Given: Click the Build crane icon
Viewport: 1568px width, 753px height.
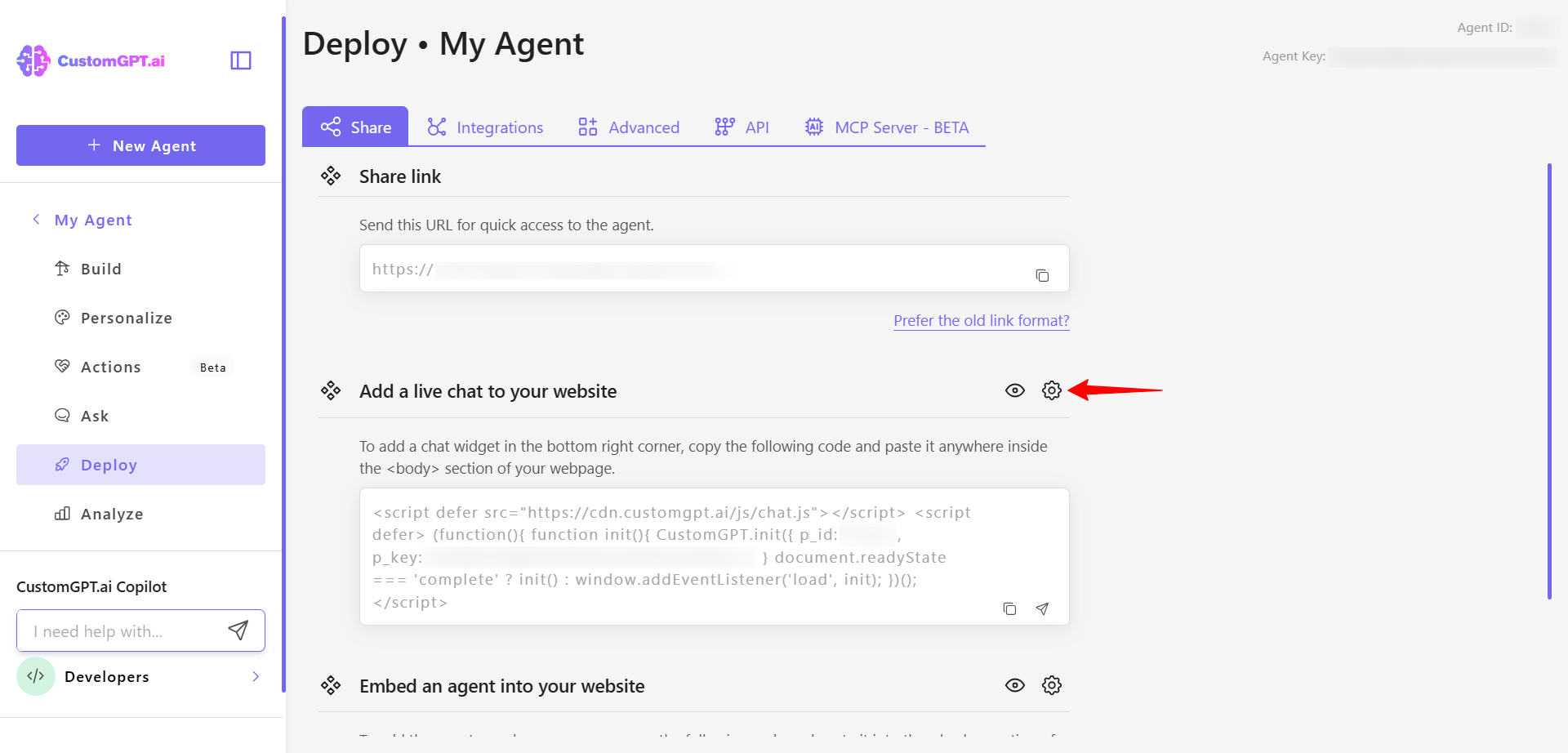Looking at the screenshot, I should [62, 268].
